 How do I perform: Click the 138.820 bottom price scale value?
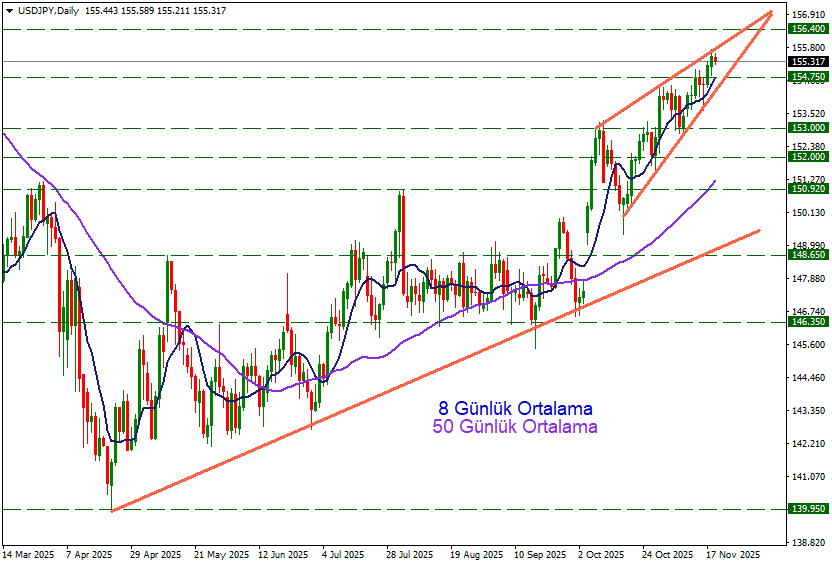(806, 541)
